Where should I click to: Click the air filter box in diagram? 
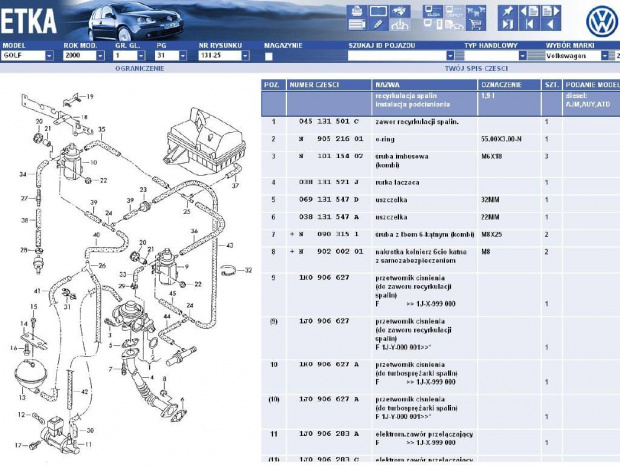click(x=205, y=140)
